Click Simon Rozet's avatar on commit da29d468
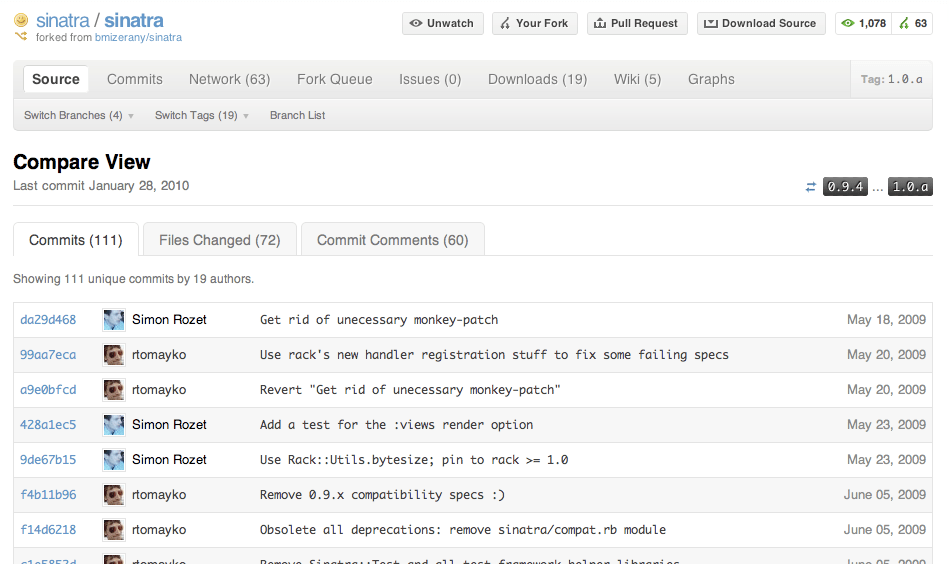Image resolution: width=949 pixels, height=564 pixels. [x=114, y=320]
